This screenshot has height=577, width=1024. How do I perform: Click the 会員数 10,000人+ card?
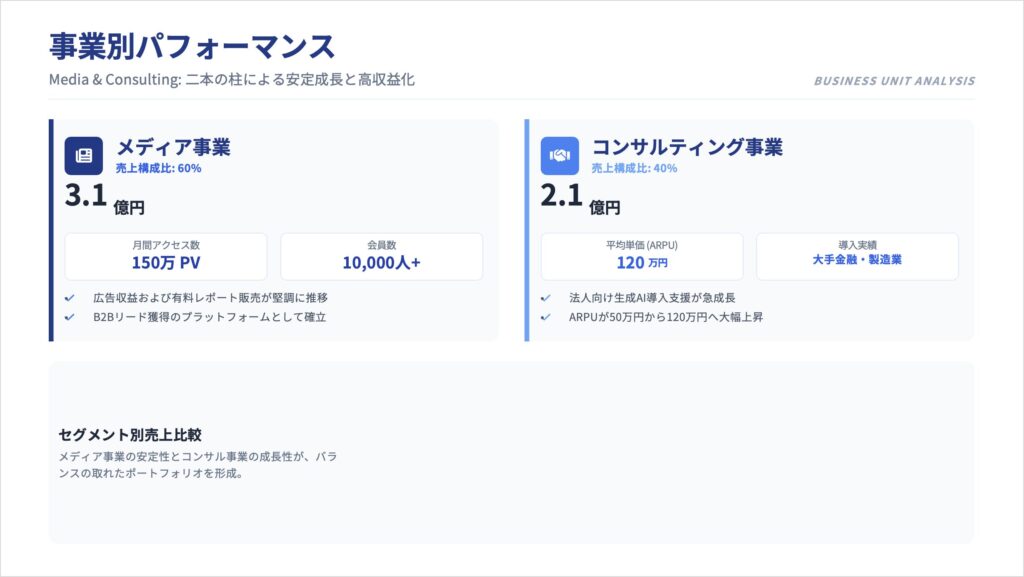pyautogui.click(x=381, y=256)
